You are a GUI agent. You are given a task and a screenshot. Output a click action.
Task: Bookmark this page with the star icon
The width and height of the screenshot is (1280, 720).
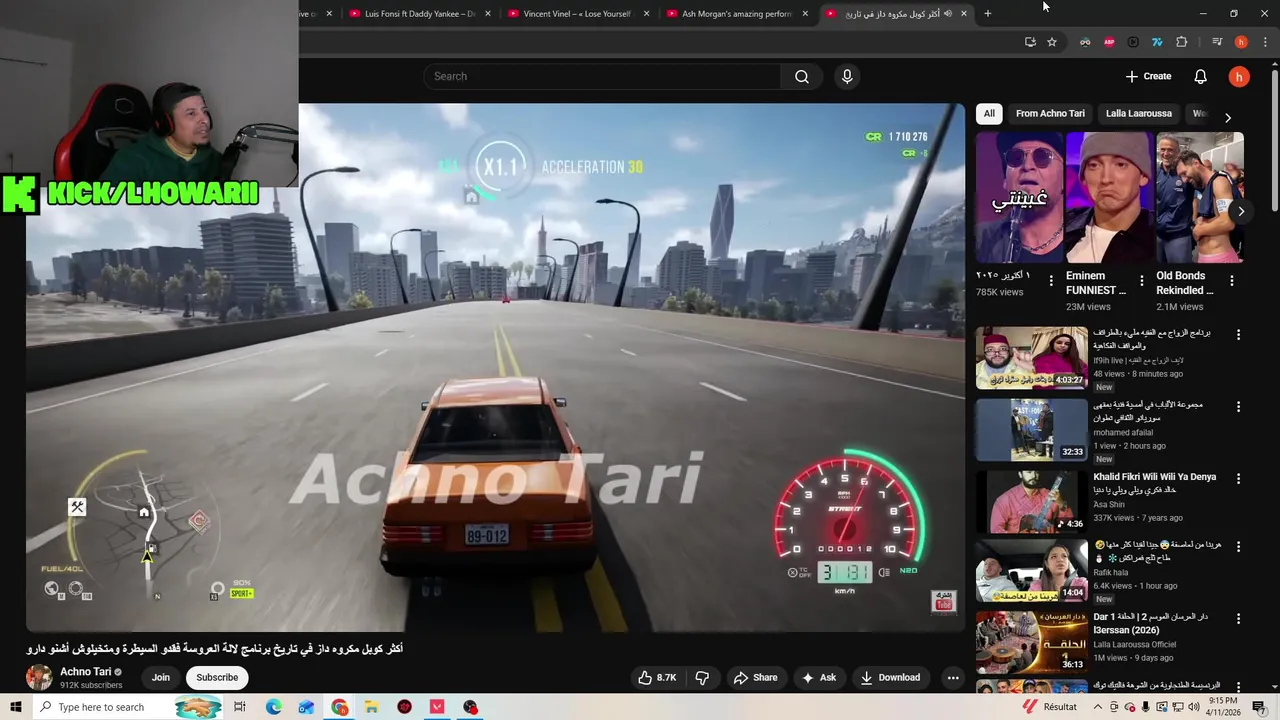1052,42
